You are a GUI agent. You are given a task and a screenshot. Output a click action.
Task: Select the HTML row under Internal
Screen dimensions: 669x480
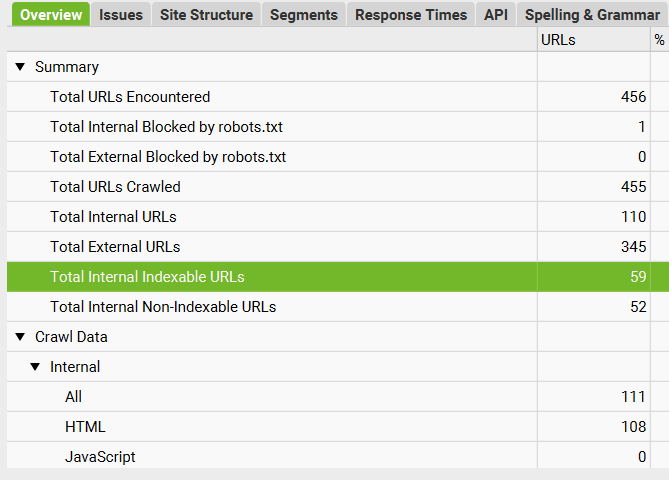(x=338, y=427)
